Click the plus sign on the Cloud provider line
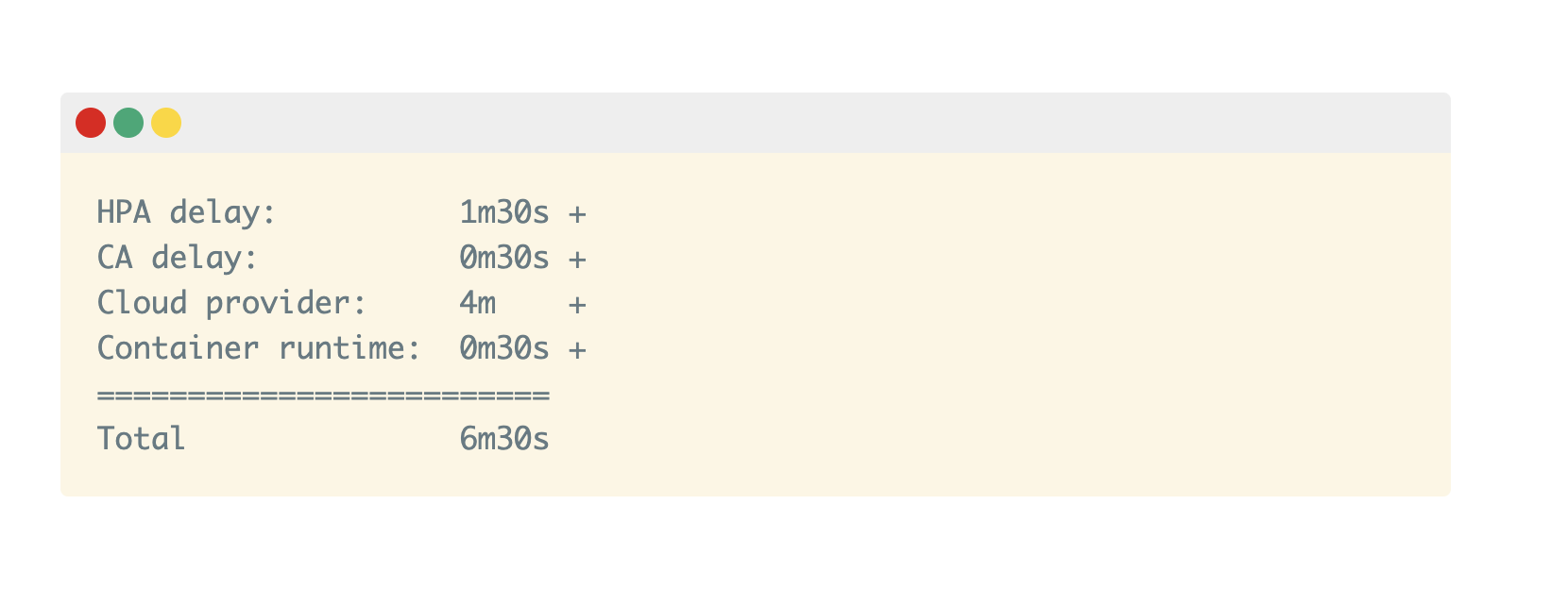This screenshot has width=1568, height=589. click(x=577, y=305)
